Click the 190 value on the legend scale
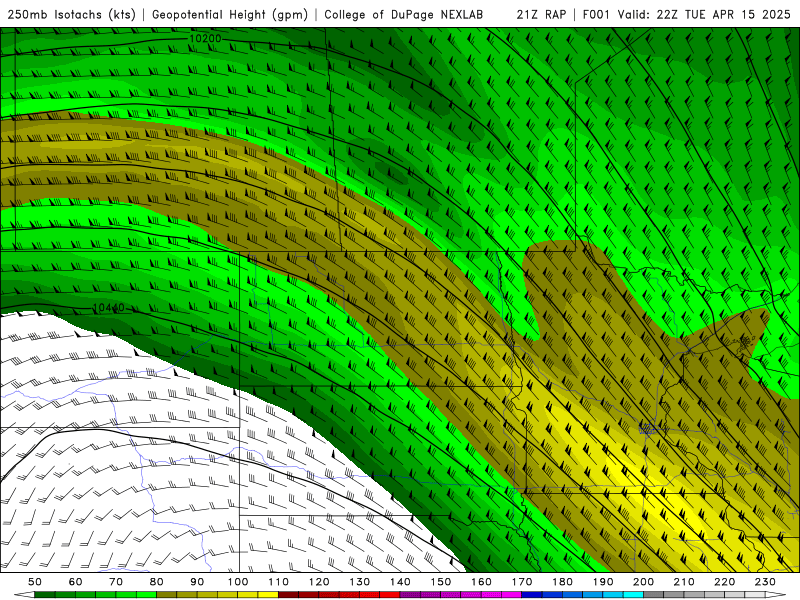 pyautogui.click(x=603, y=582)
